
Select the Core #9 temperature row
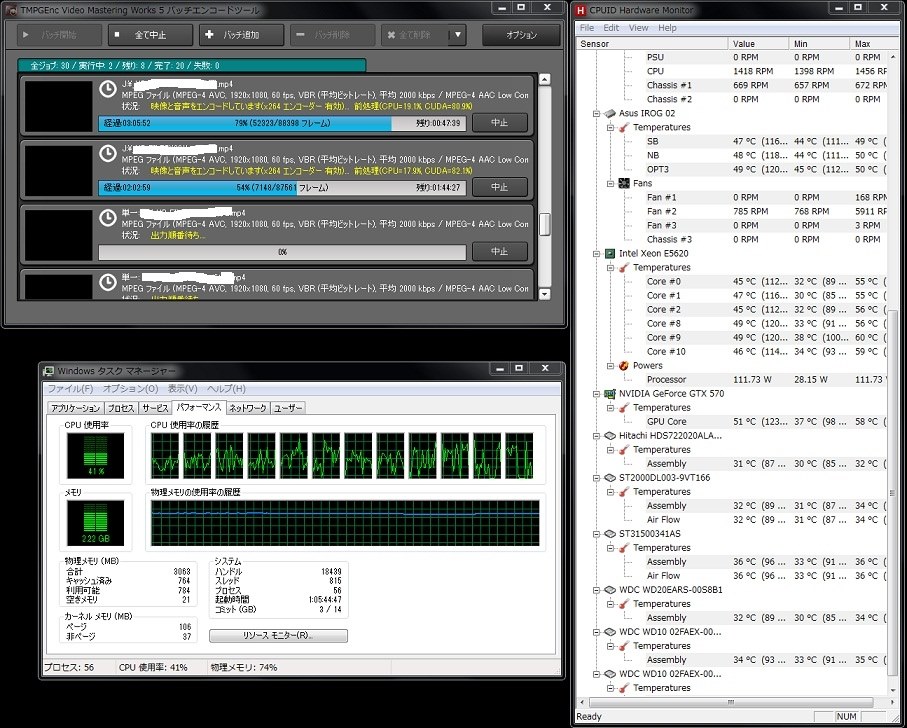tap(766, 338)
